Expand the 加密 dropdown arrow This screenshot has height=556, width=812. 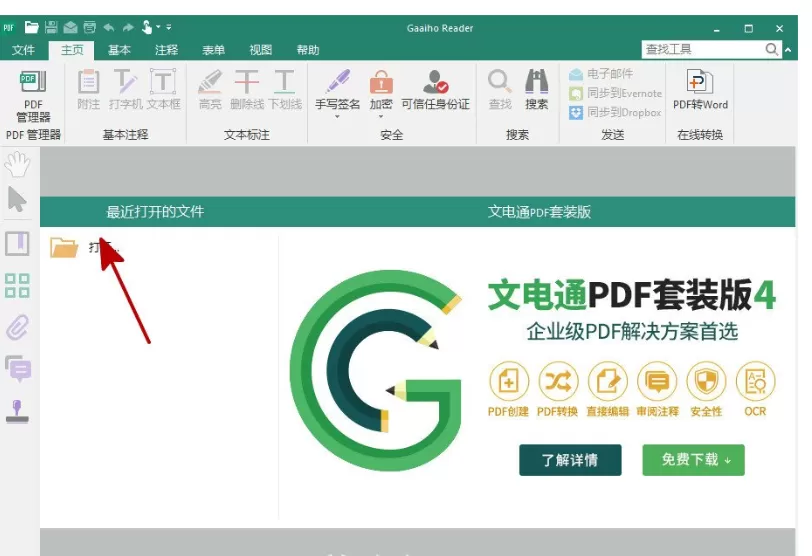tap(381, 116)
